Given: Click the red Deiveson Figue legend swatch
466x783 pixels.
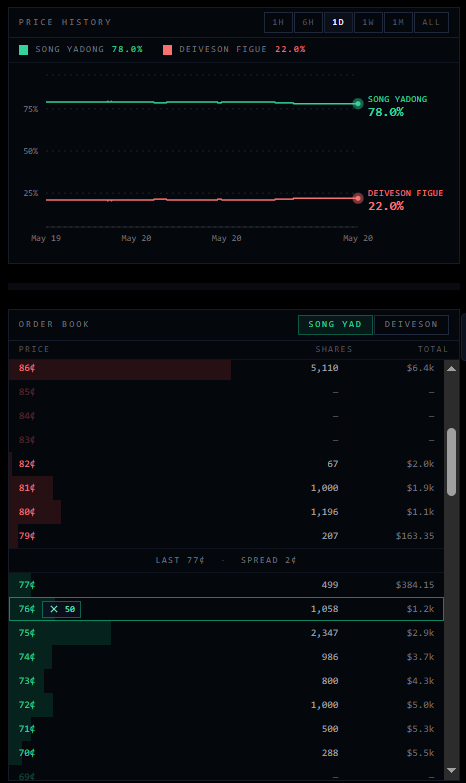Looking at the screenshot, I should (167, 49).
